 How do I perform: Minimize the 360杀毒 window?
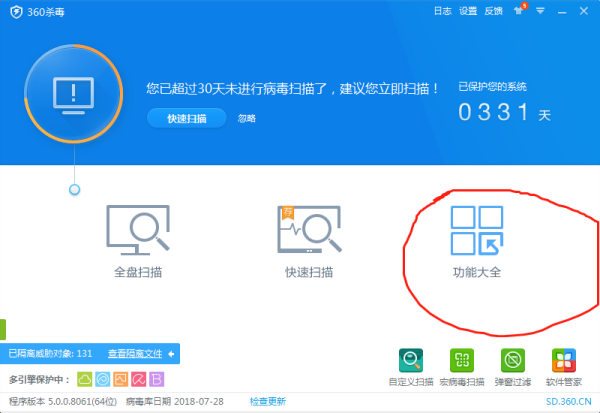click(562, 12)
